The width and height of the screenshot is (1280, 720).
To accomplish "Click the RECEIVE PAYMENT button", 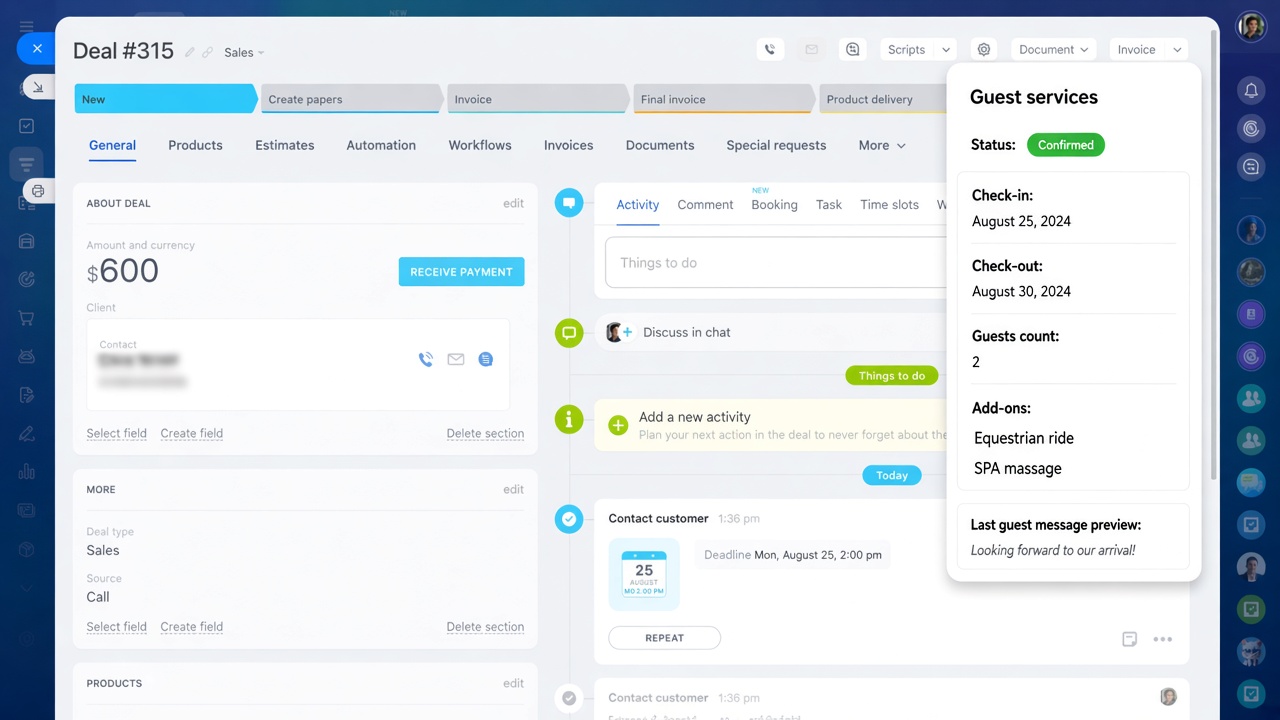I will (x=461, y=272).
